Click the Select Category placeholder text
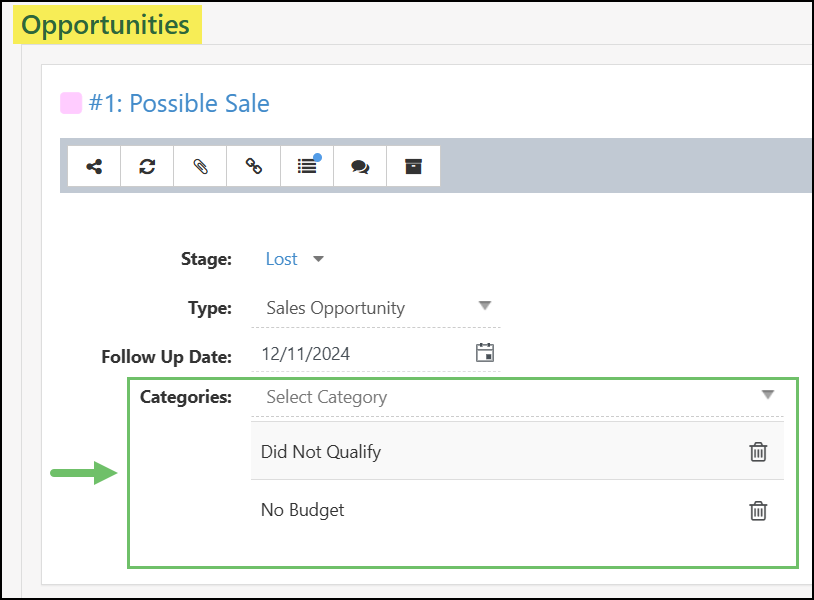The image size is (814, 600). (x=327, y=397)
